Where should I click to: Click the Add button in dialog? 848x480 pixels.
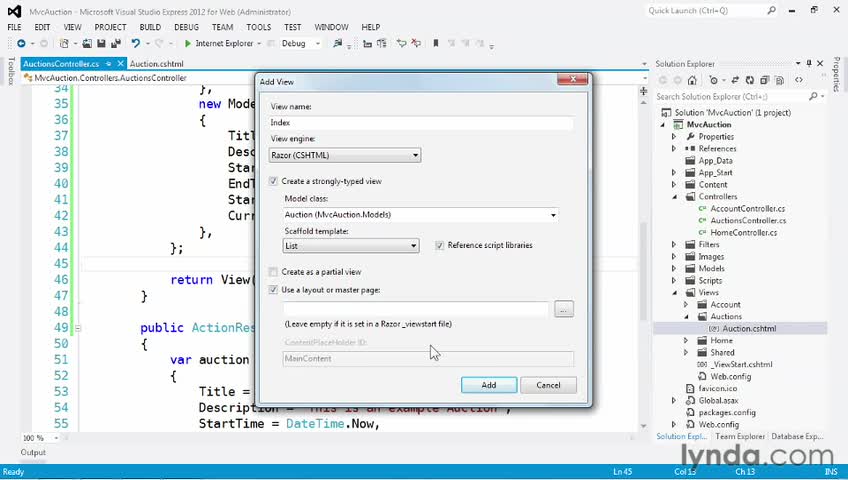[x=489, y=385]
